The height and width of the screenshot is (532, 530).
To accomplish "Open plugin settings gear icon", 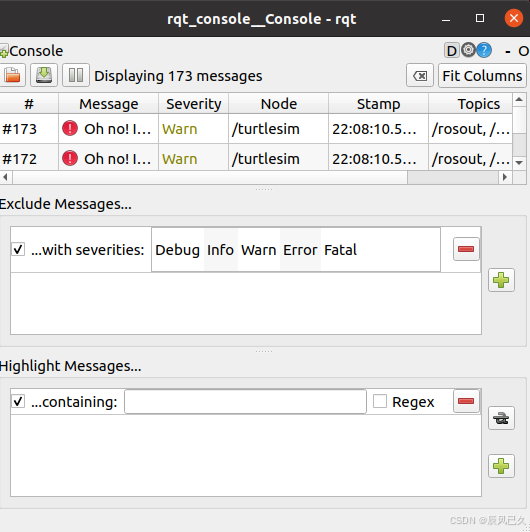I will (x=469, y=50).
